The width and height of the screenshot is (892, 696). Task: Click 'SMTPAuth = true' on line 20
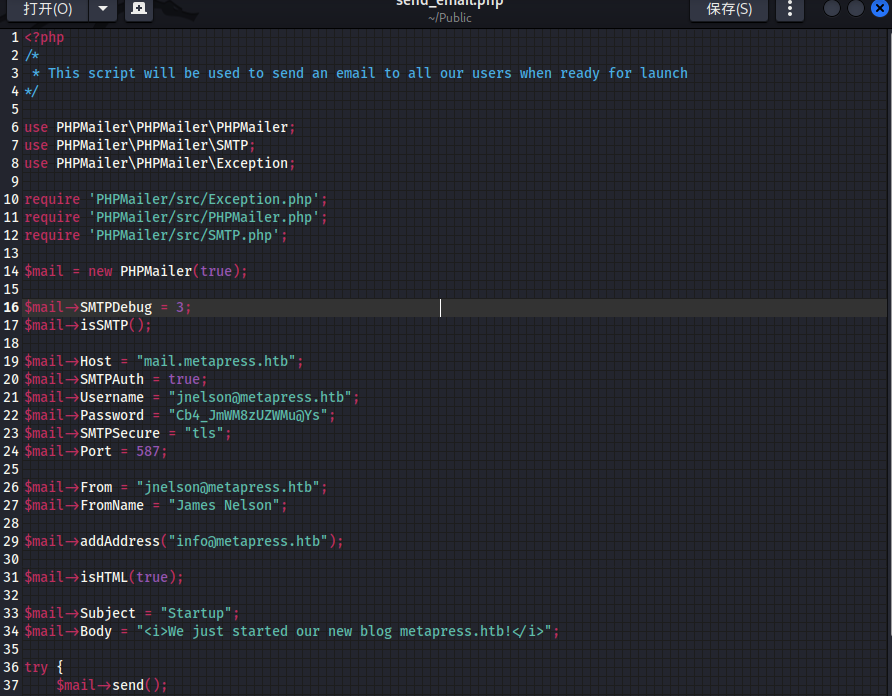click(x=140, y=380)
